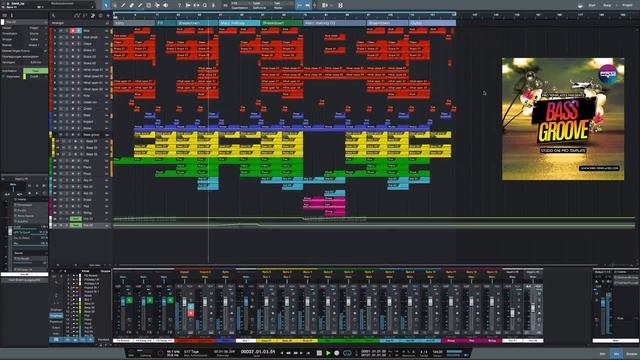Switch to the Project page
The height and width of the screenshot is (360, 640).
pos(627,5)
